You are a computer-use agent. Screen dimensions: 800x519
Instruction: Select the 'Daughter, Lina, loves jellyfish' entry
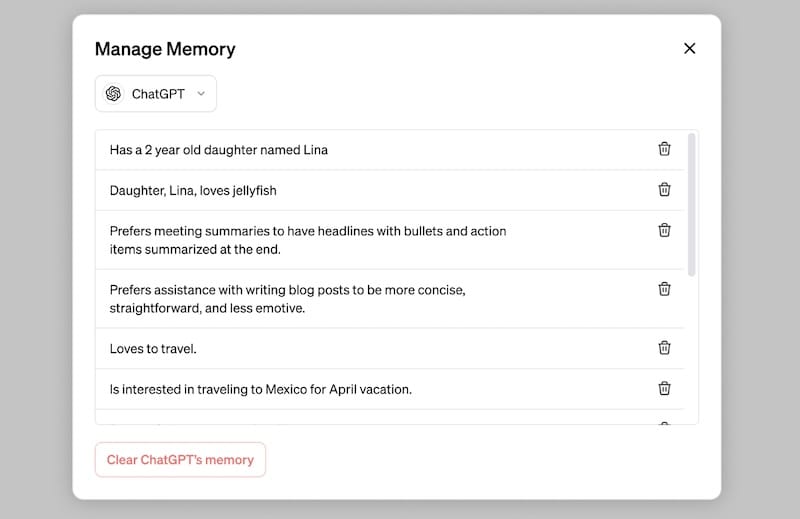coord(389,190)
